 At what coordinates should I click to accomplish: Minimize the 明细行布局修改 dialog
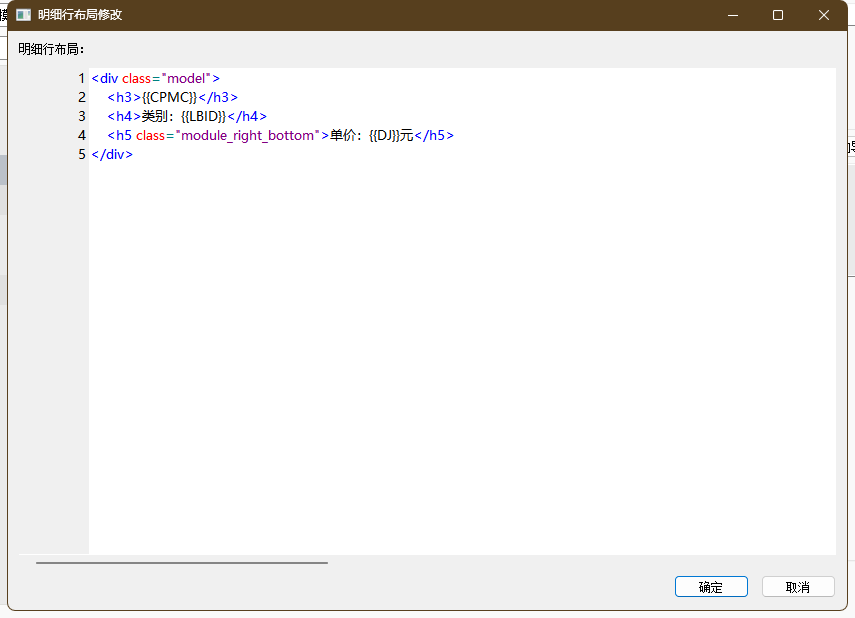[x=733, y=15]
